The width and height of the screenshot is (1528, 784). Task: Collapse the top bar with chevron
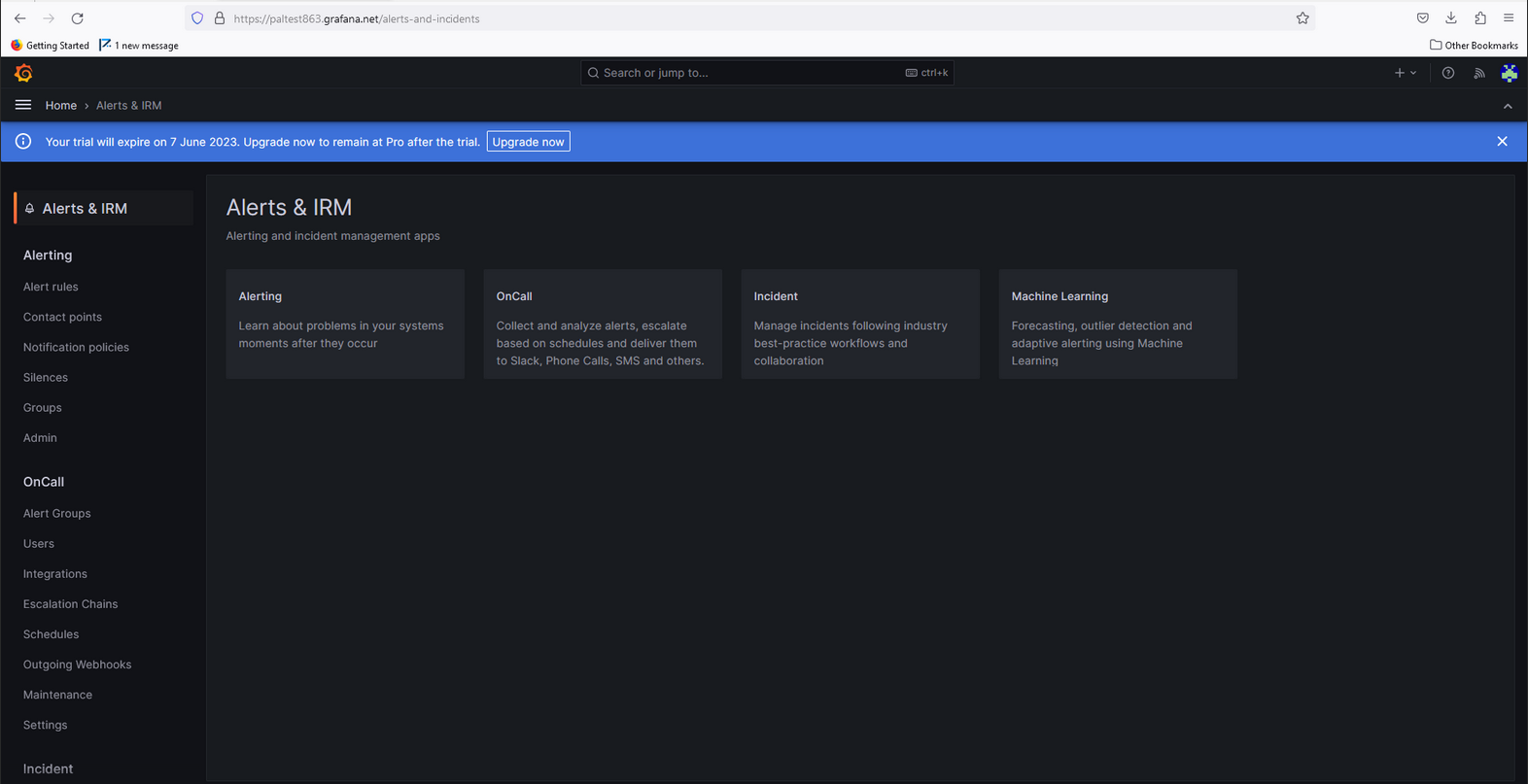pyautogui.click(x=1508, y=106)
